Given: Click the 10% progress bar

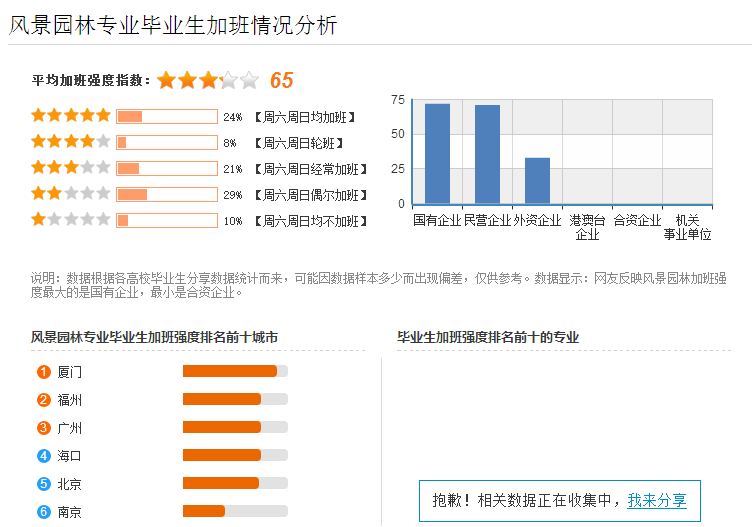Looking at the screenshot, I should click(x=167, y=220).
